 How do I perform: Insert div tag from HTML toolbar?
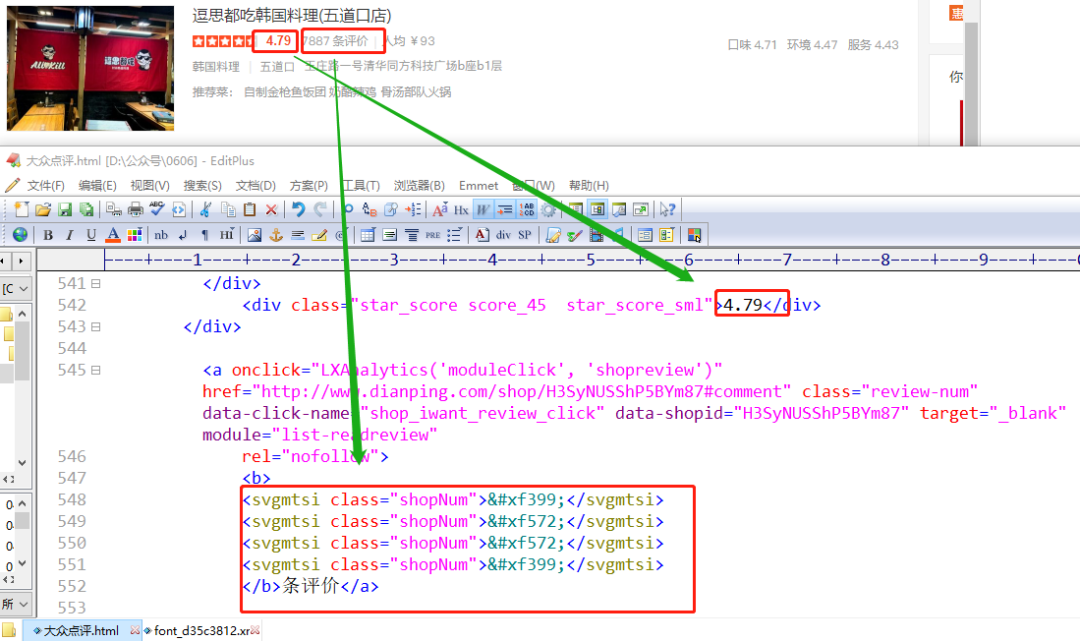point(503,235)
